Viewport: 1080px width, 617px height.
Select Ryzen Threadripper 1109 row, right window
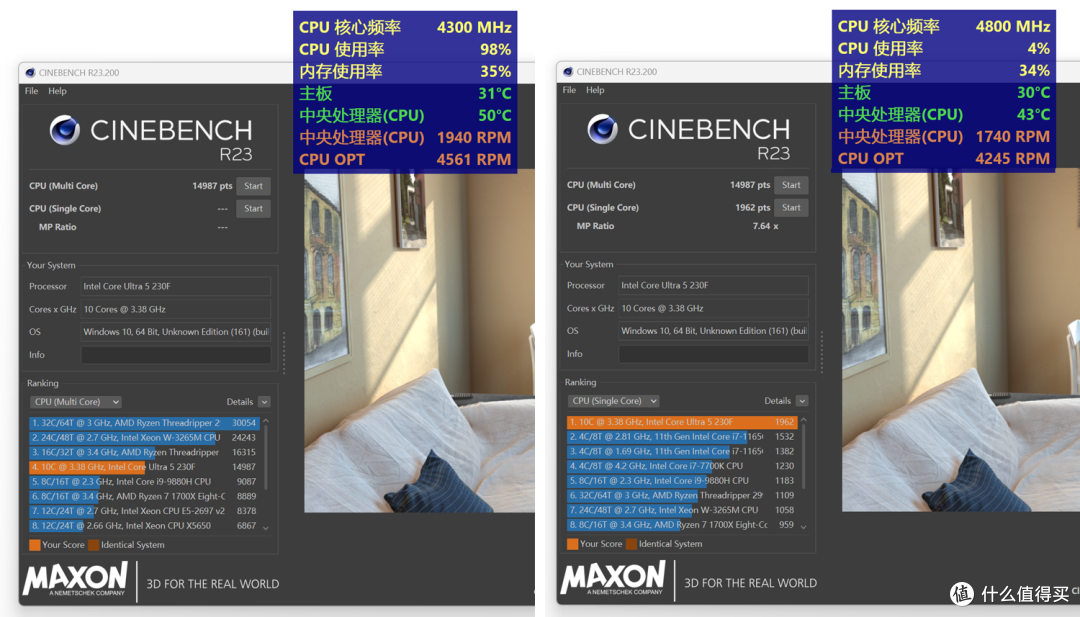pyautogui.click(x=682, y=495)
